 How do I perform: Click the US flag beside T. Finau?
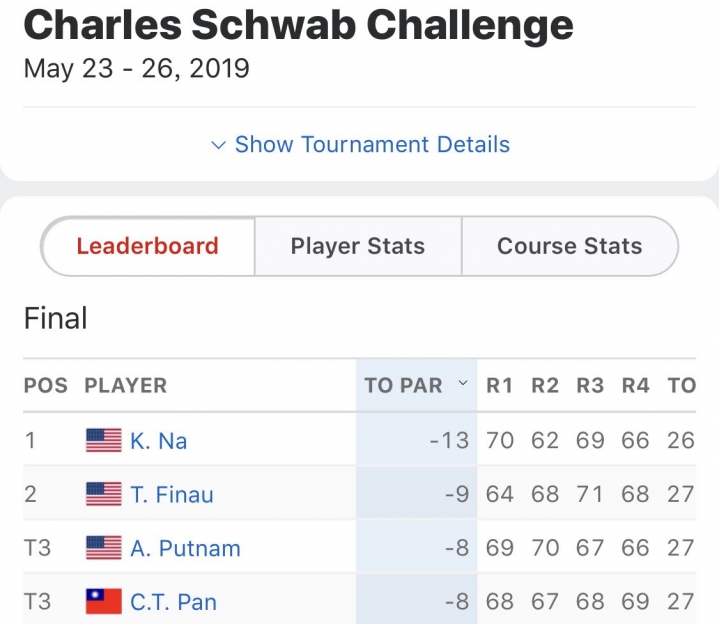(104, 494)
